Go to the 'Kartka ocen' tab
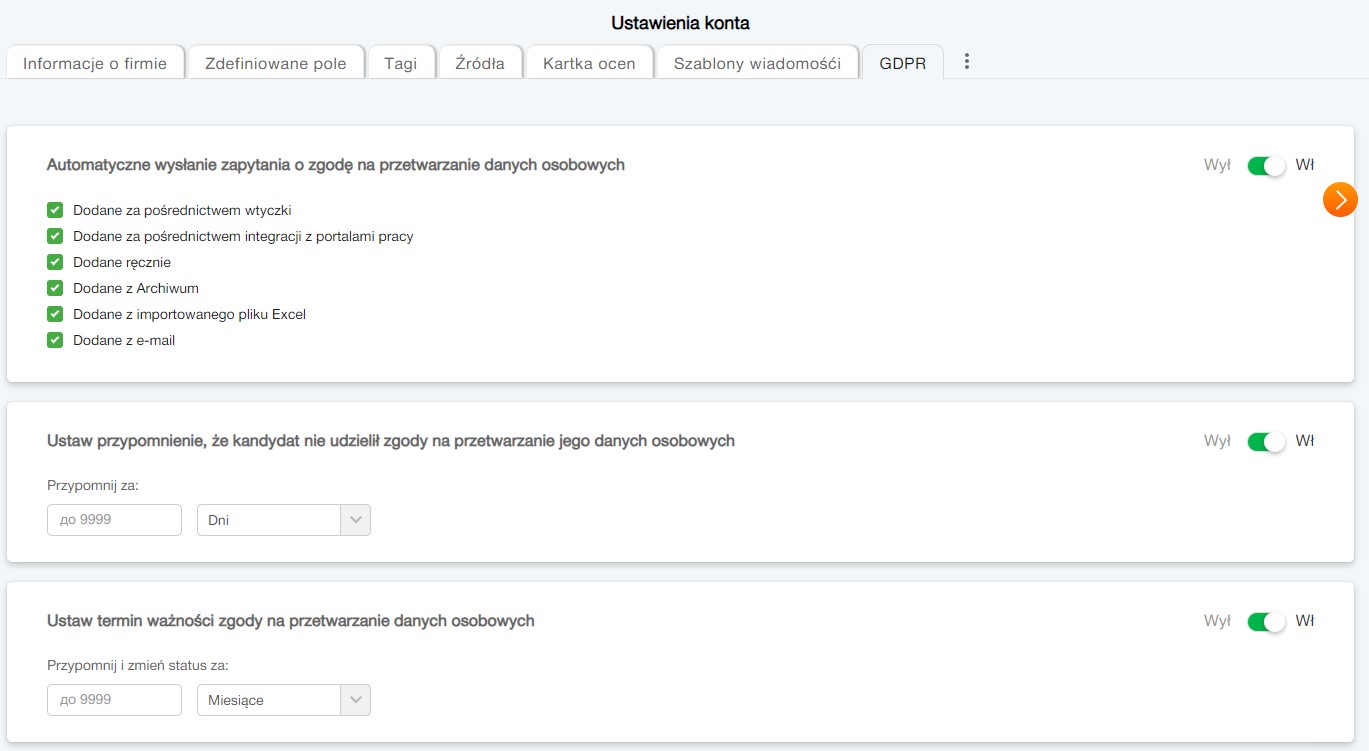 click(589, 63)
